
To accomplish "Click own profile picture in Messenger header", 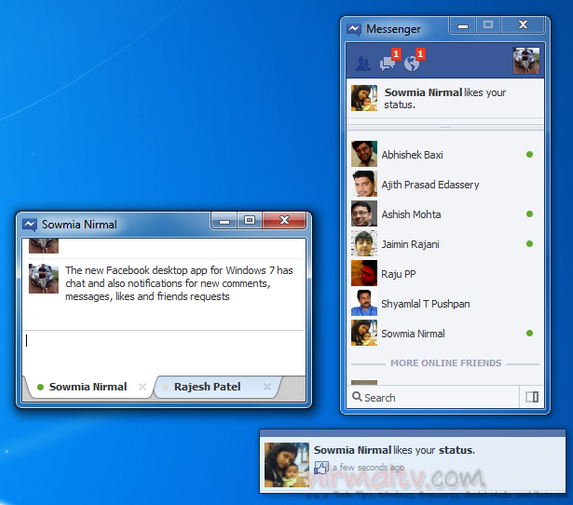I will [526, 61].
